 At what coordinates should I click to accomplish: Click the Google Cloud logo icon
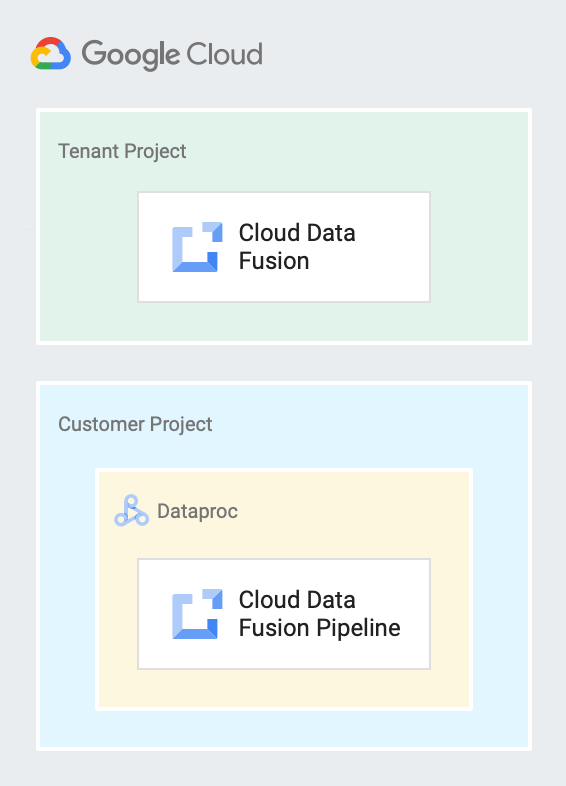[51, 53]
